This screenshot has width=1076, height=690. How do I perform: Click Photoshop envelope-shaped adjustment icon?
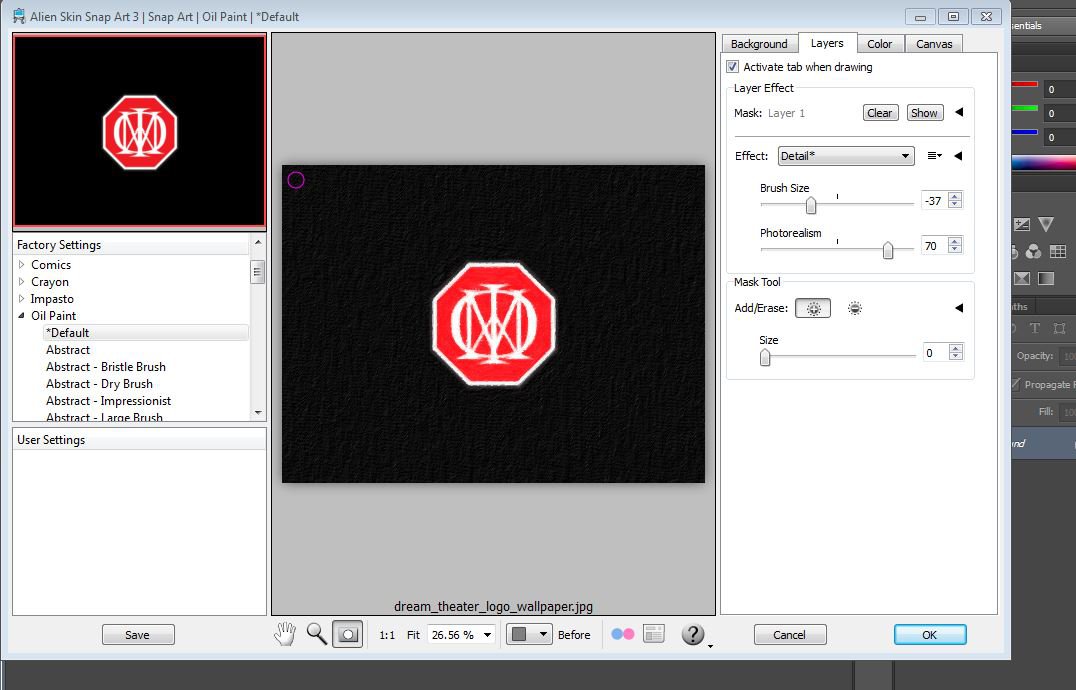[x=1022, y=278]
